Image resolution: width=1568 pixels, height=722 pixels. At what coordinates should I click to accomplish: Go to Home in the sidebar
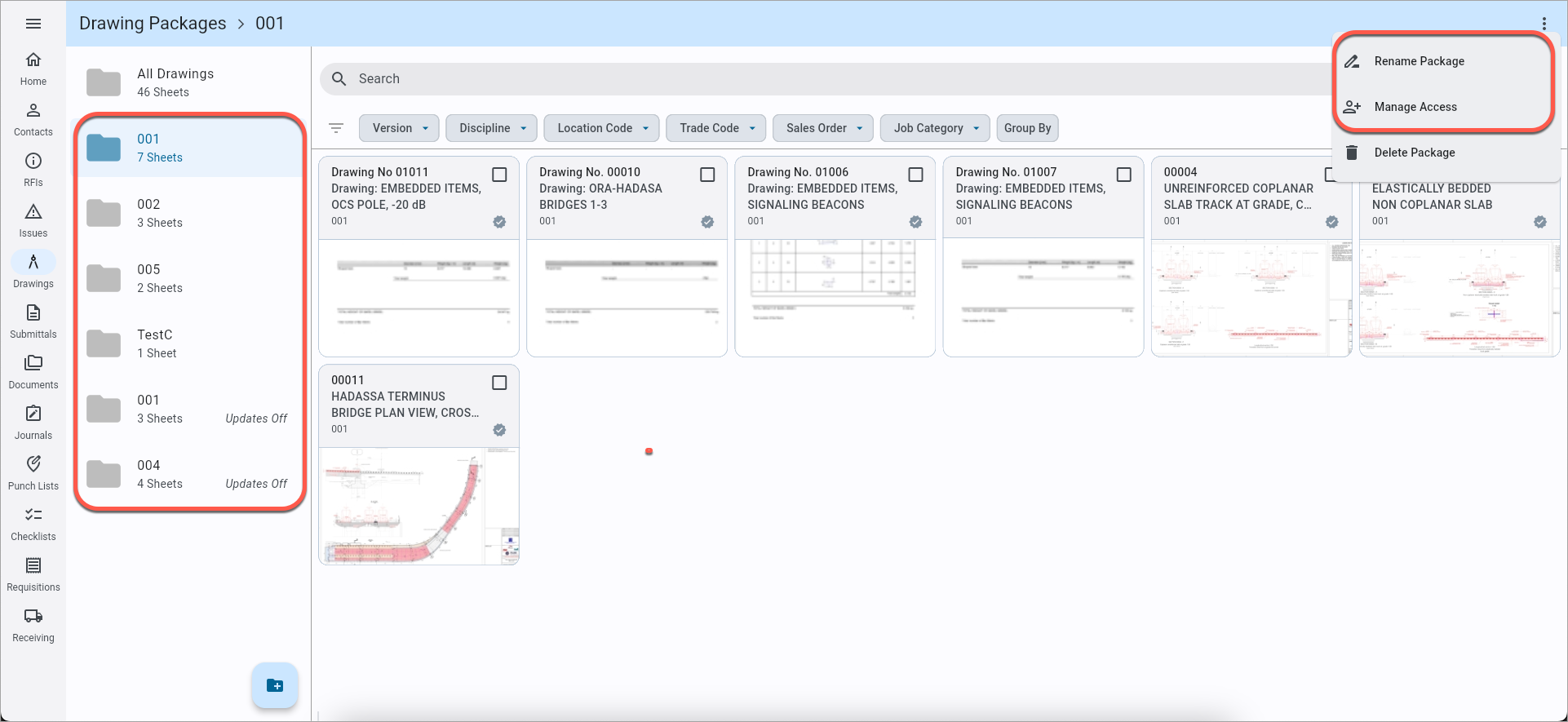click(33, 69)
